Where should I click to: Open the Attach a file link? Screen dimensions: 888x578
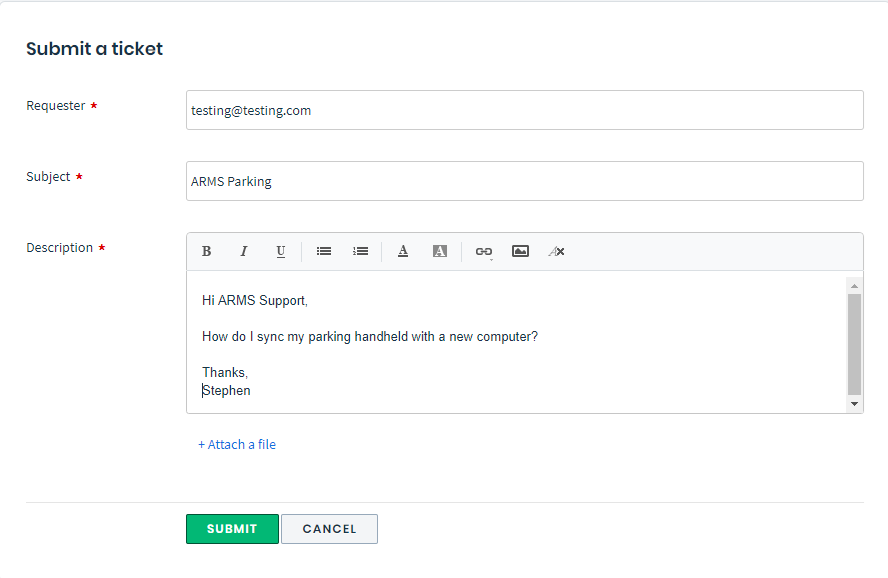click(x=237, y=444)
